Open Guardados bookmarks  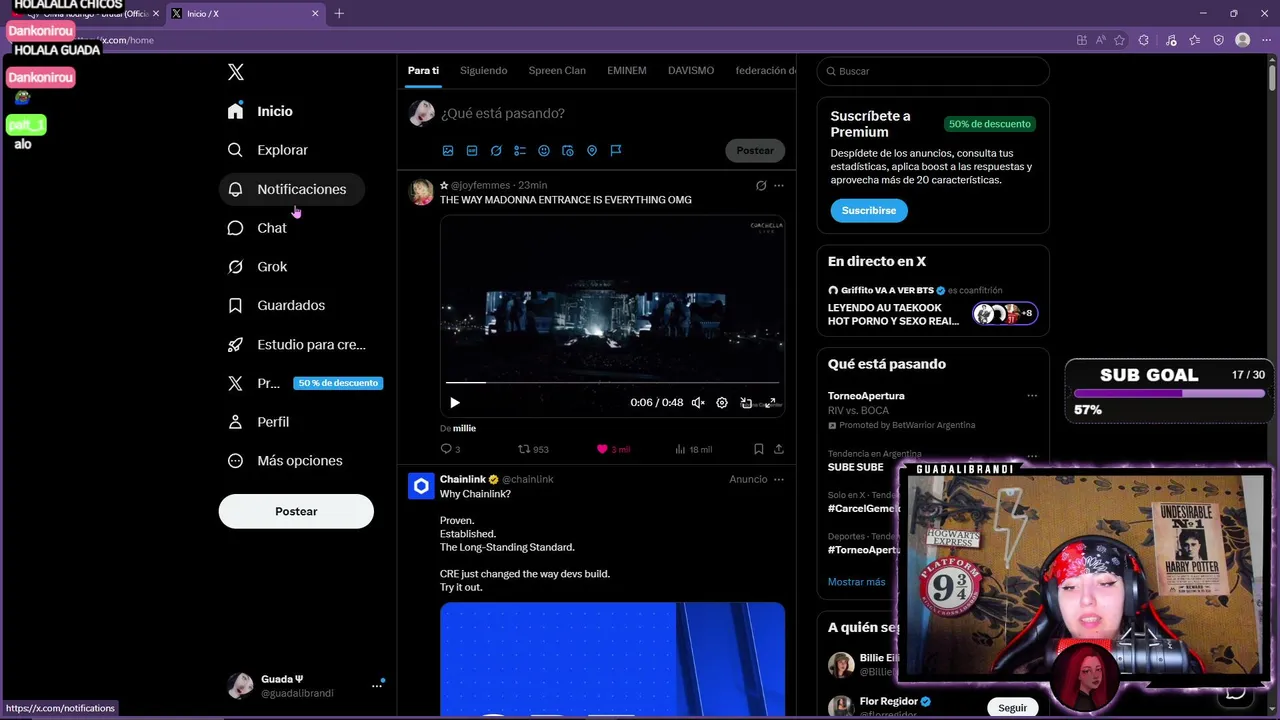(276, 305)
